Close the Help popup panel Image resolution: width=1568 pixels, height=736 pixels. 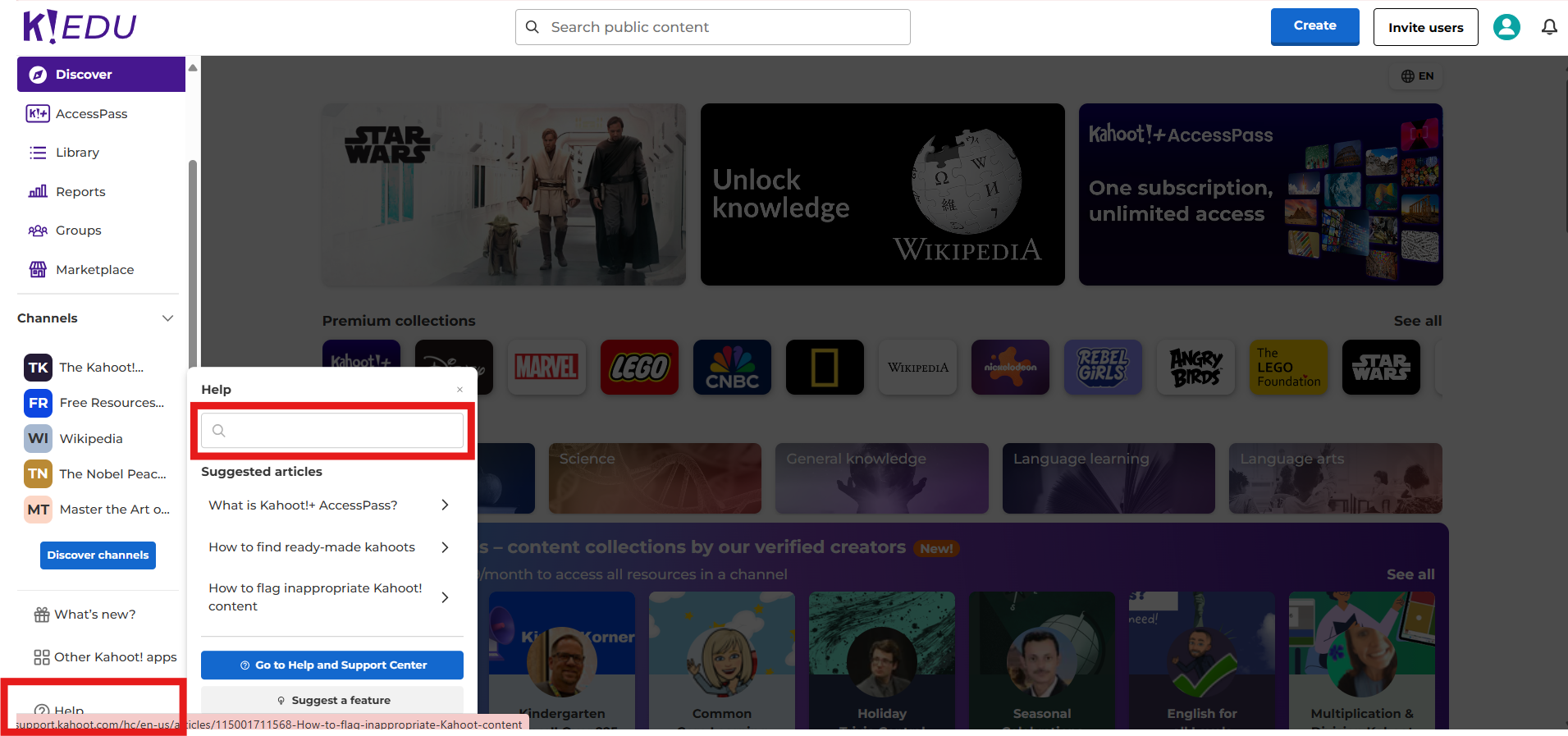[x=459, y=390]
